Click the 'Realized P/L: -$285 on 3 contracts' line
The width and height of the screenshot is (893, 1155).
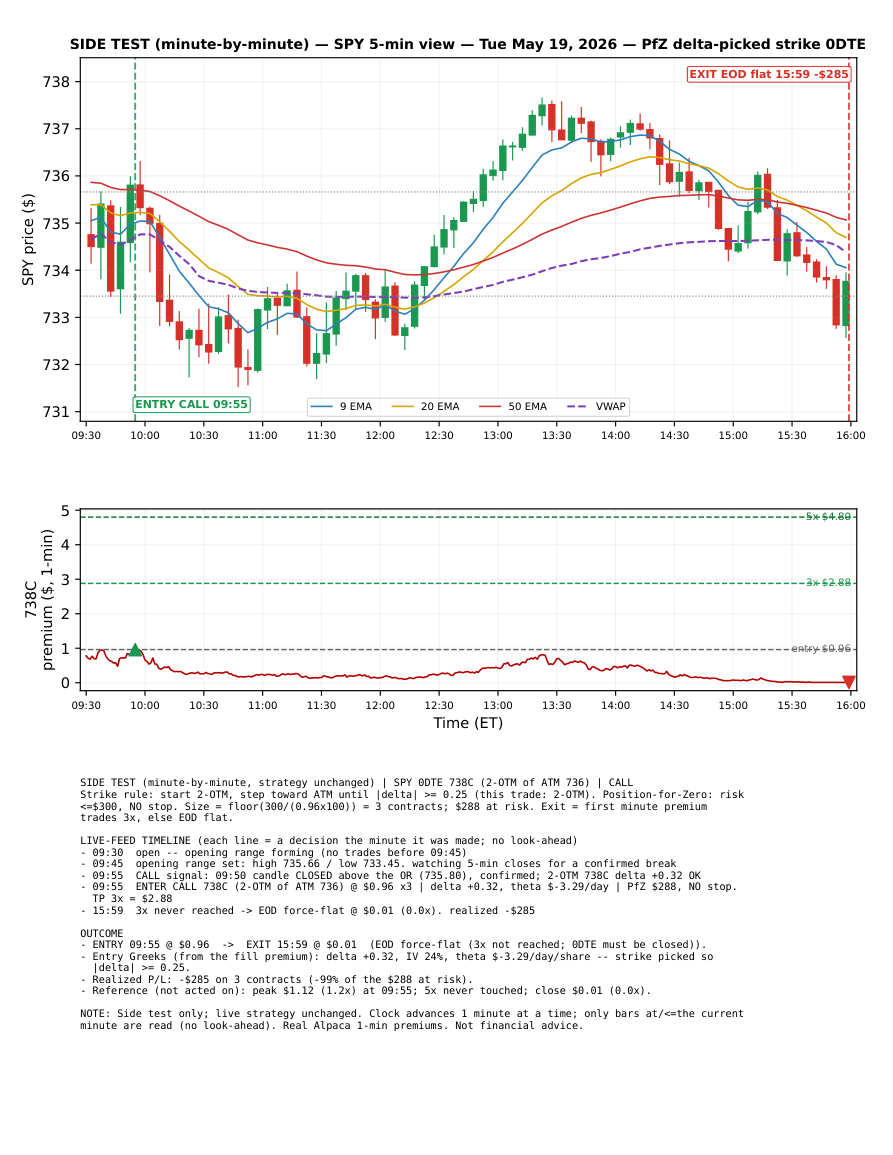(276, 980)
